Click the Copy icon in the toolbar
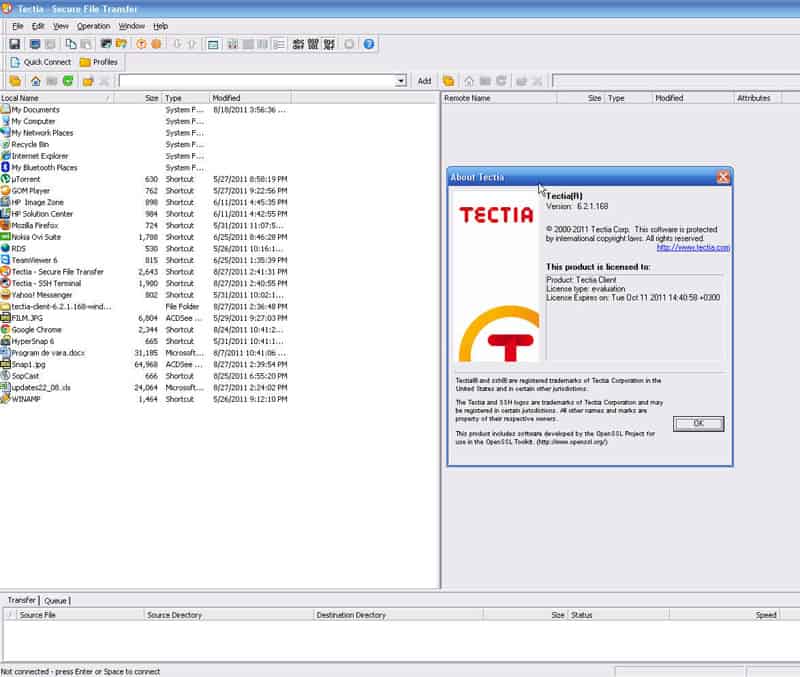 click(x=70, y=44)
